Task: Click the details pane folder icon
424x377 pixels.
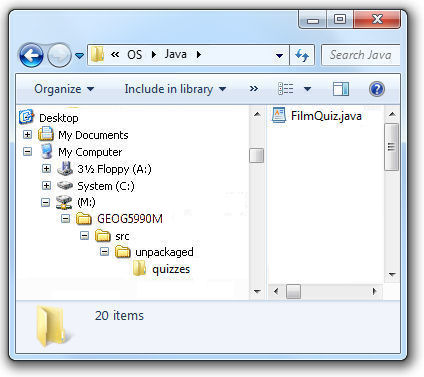Action: pyautogui.click(x=52, y=326)
